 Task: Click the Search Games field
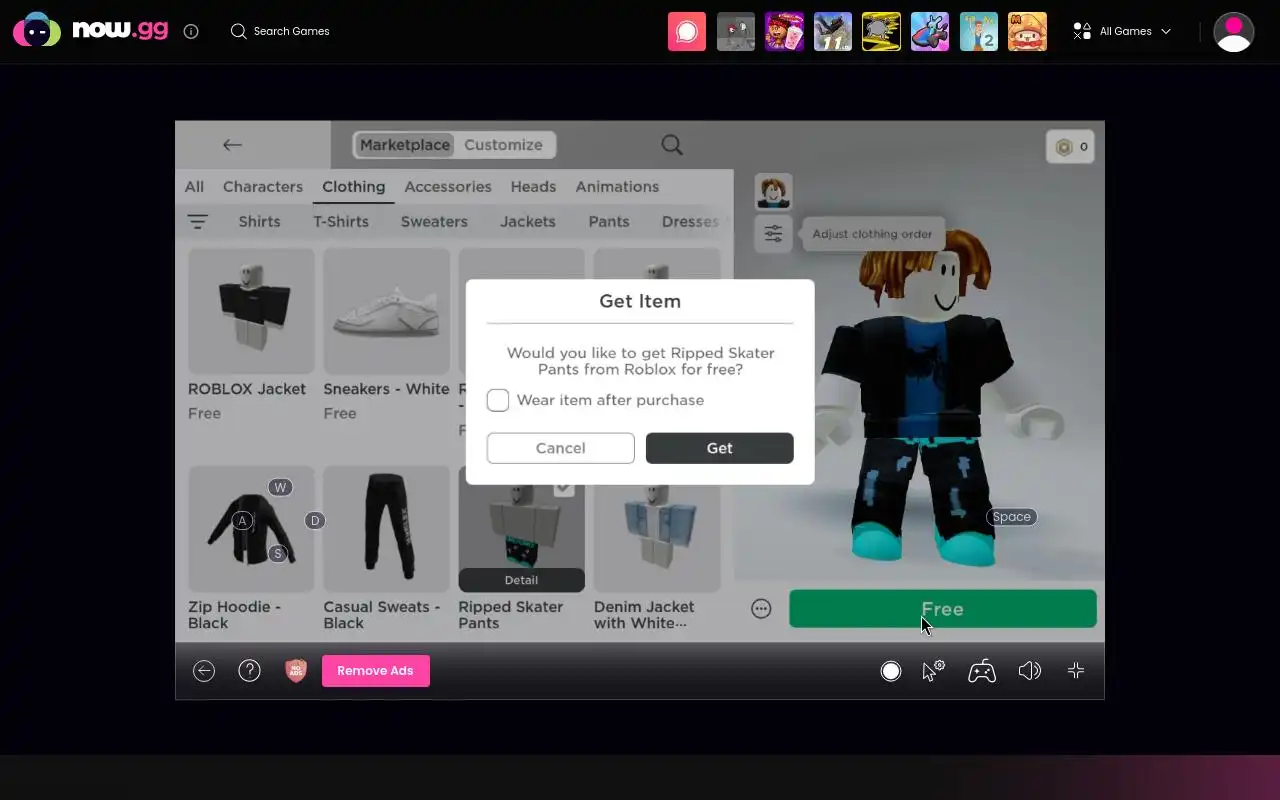(x=280, y=31)
